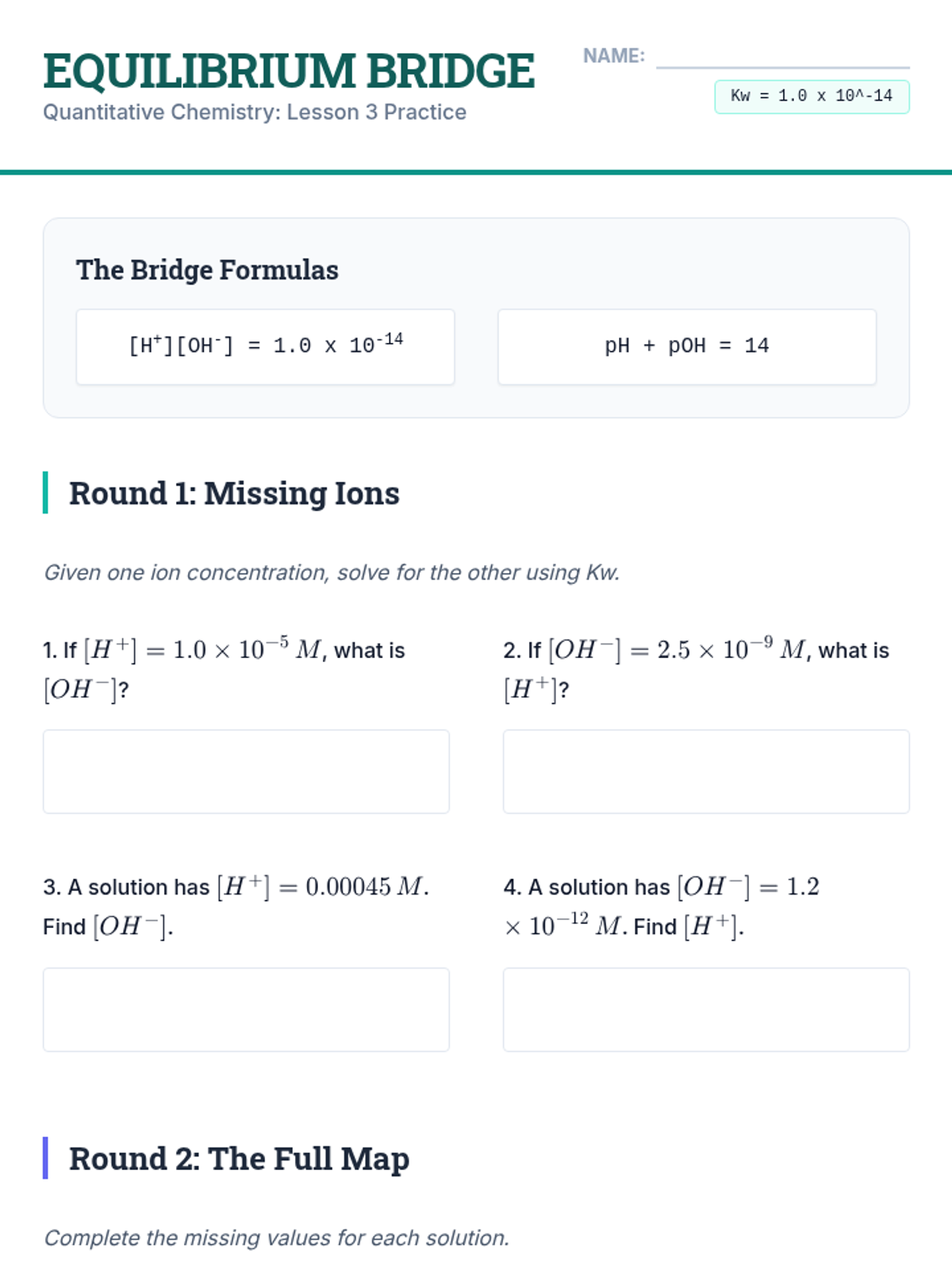Select answer box under question 4

pyautogui.click(x=706, y=1010)
